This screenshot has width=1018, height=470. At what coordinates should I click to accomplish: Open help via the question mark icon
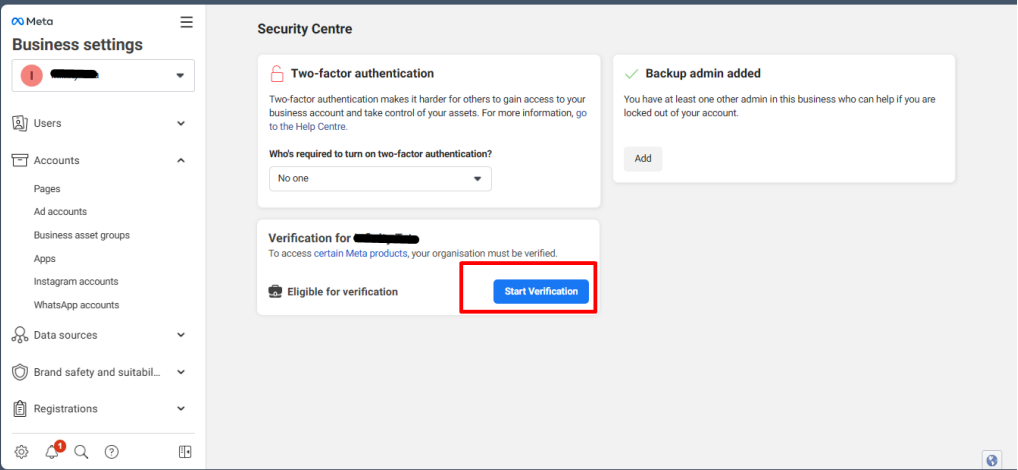click(x=112, y=452)
